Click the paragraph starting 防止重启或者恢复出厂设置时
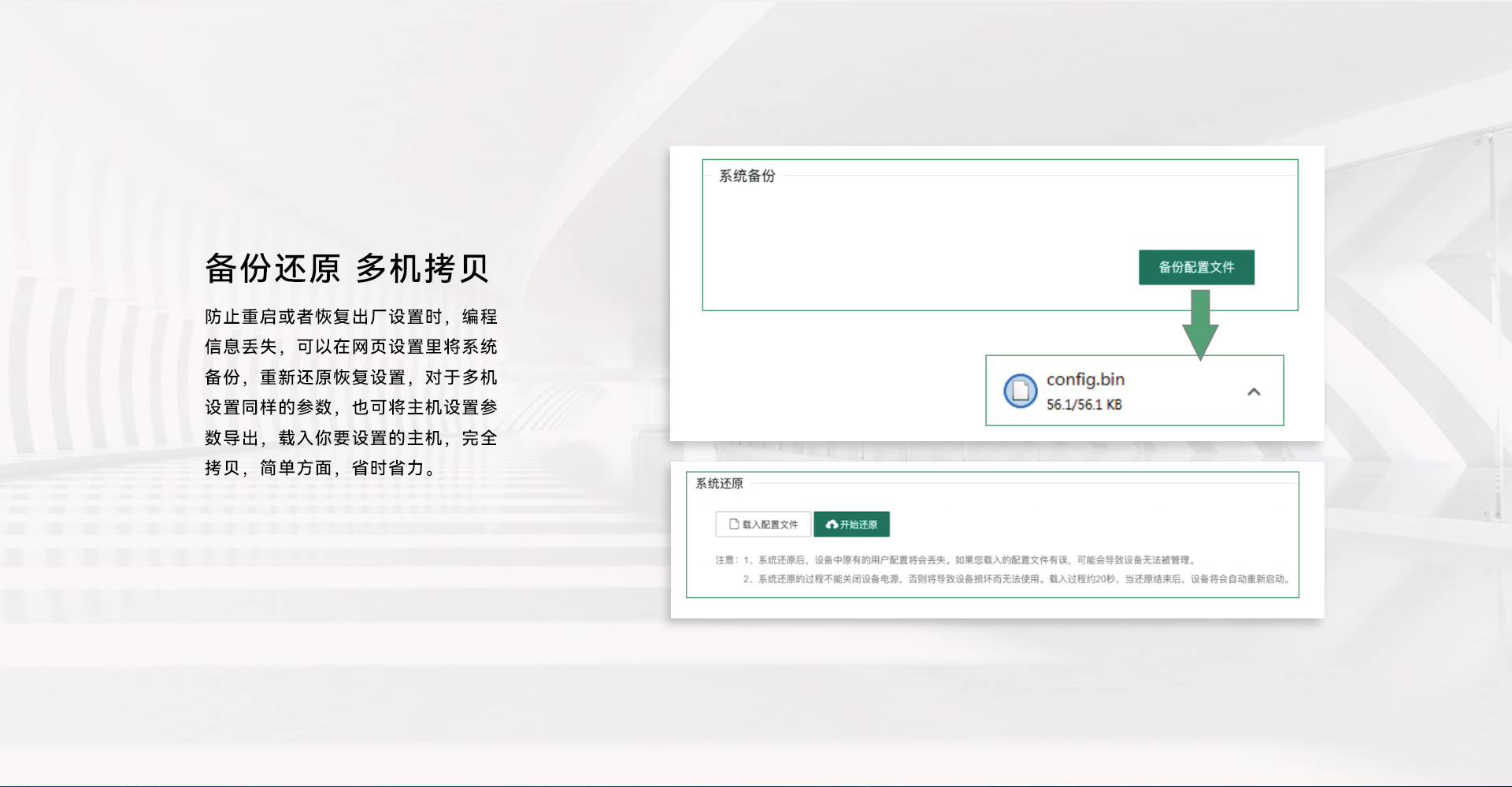Screen dimensions: 1512x787 point(351,392)
